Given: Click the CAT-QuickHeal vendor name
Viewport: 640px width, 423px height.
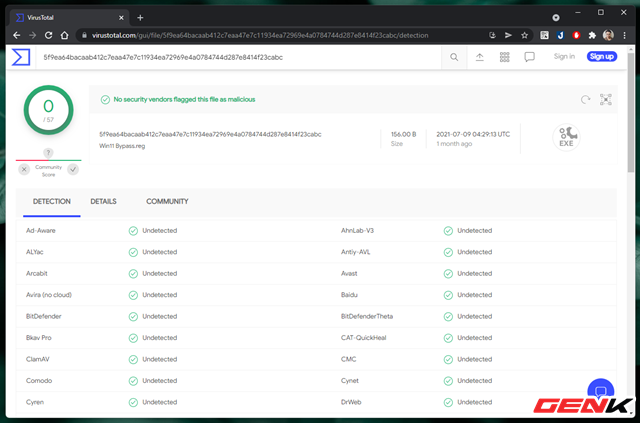Looking at the screenshot, I should (x=364, y=338).
